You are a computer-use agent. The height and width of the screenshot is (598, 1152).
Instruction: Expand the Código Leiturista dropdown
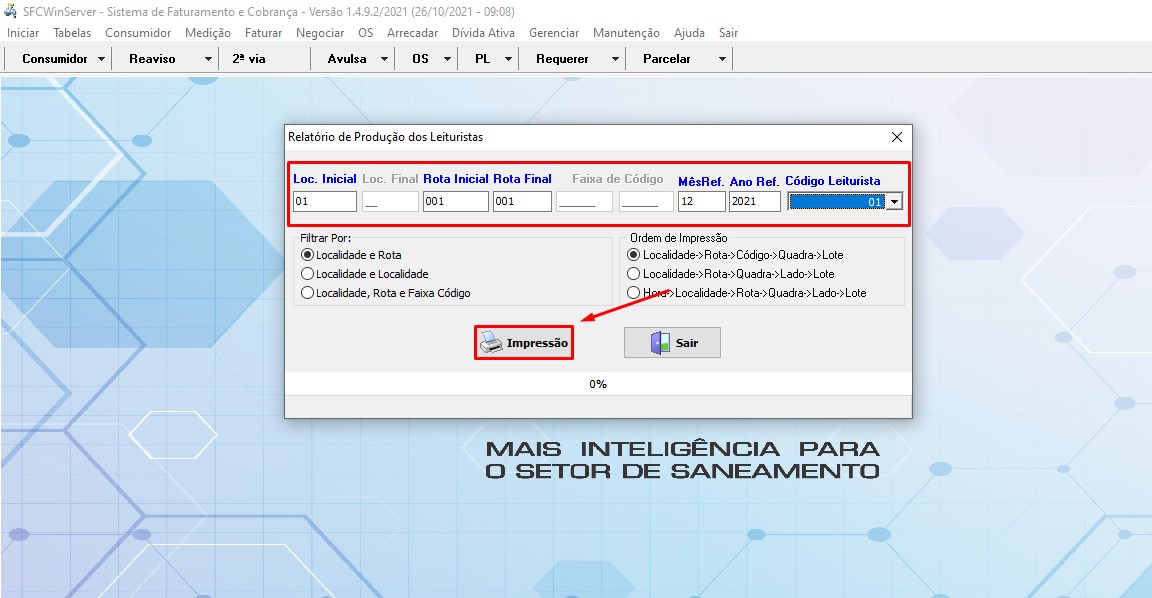point(894,202)
